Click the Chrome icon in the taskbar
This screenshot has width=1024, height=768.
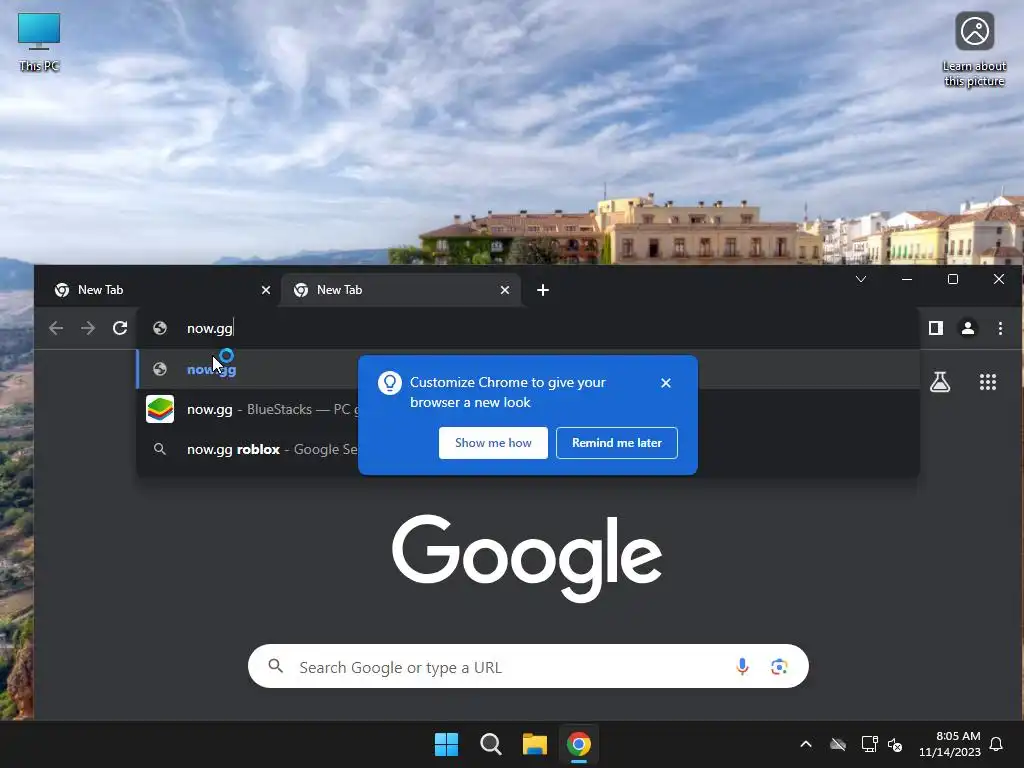(579, 744)
